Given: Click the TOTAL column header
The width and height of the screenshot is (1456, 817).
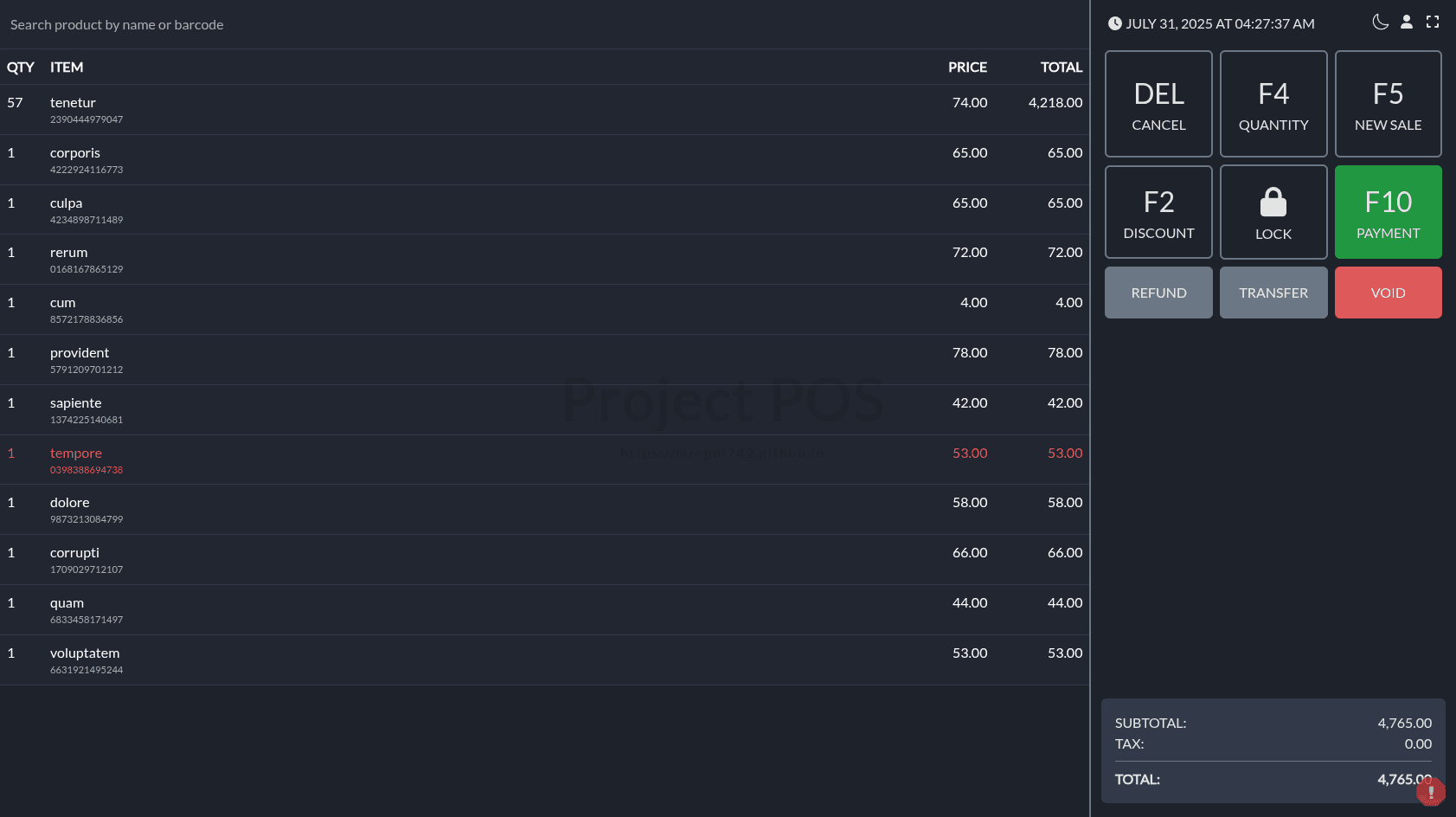Looking at the screenshot, I should pos(1062,68).
